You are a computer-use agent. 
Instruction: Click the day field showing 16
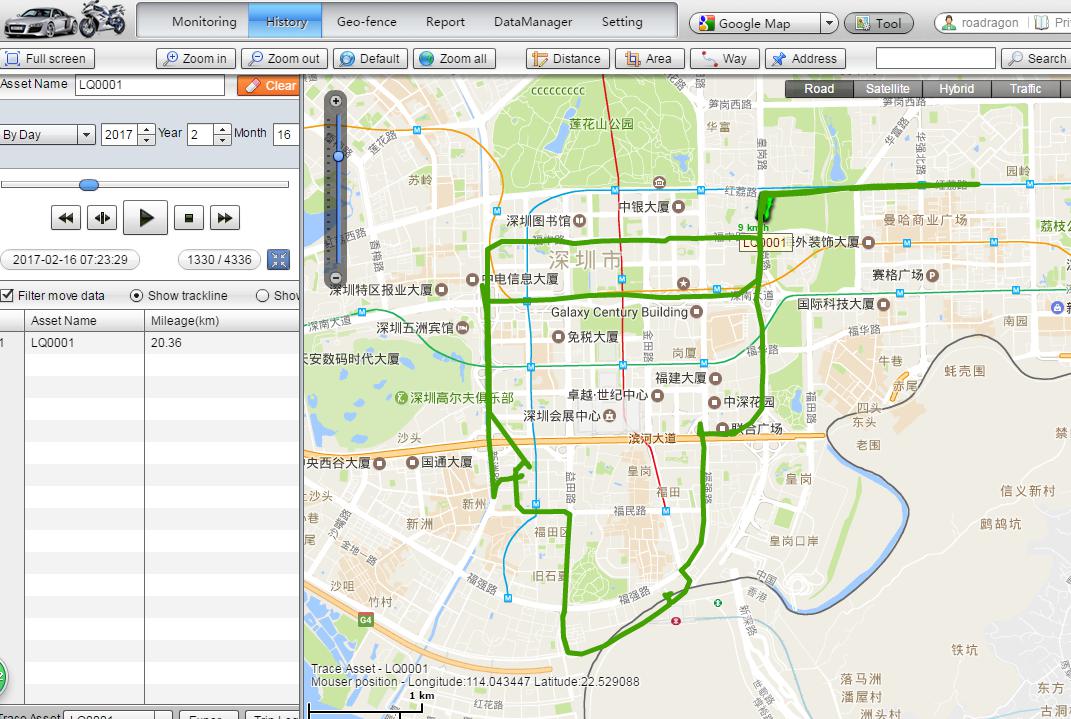pyautogui.click(x=286, y=135)
